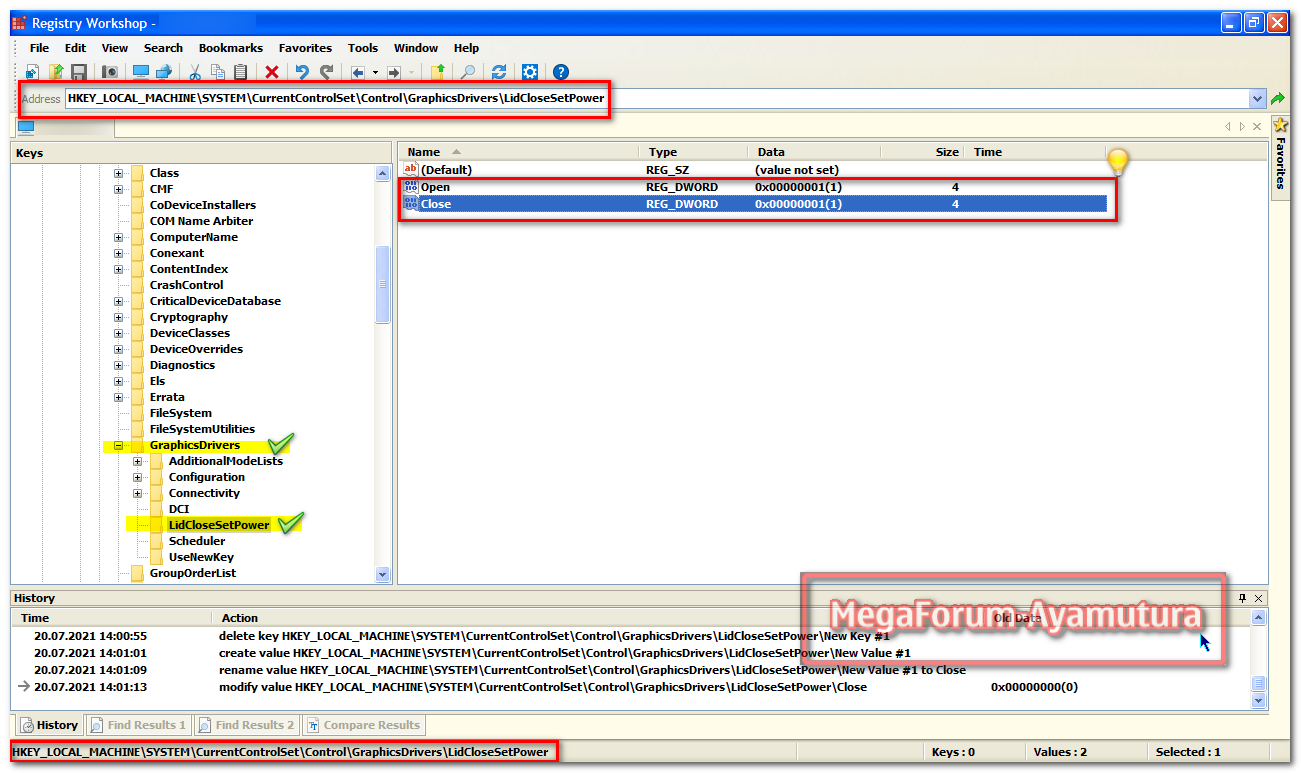
Task: Click the Undo arrow icon
Action: 302,72
